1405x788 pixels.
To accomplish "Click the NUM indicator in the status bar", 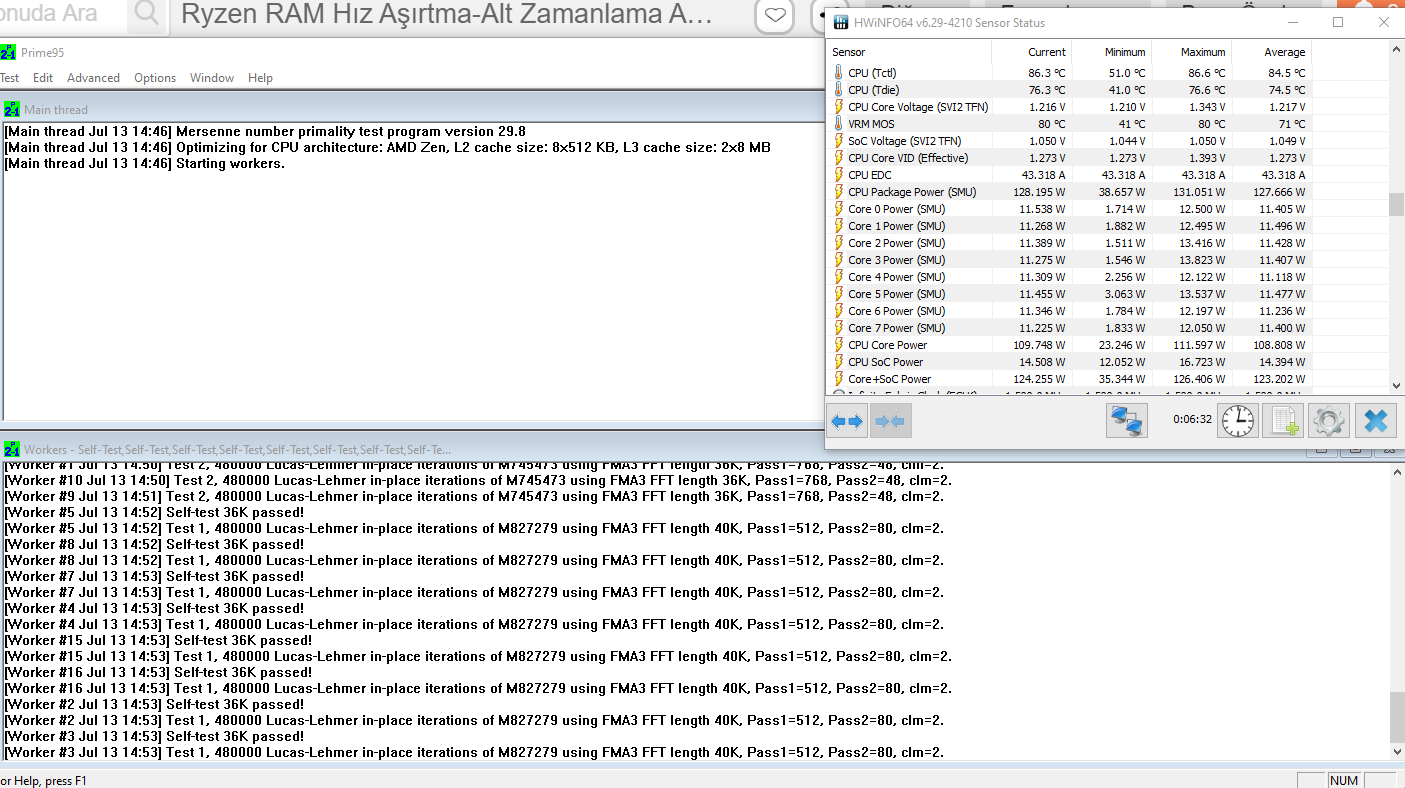I will [1343, 780].
